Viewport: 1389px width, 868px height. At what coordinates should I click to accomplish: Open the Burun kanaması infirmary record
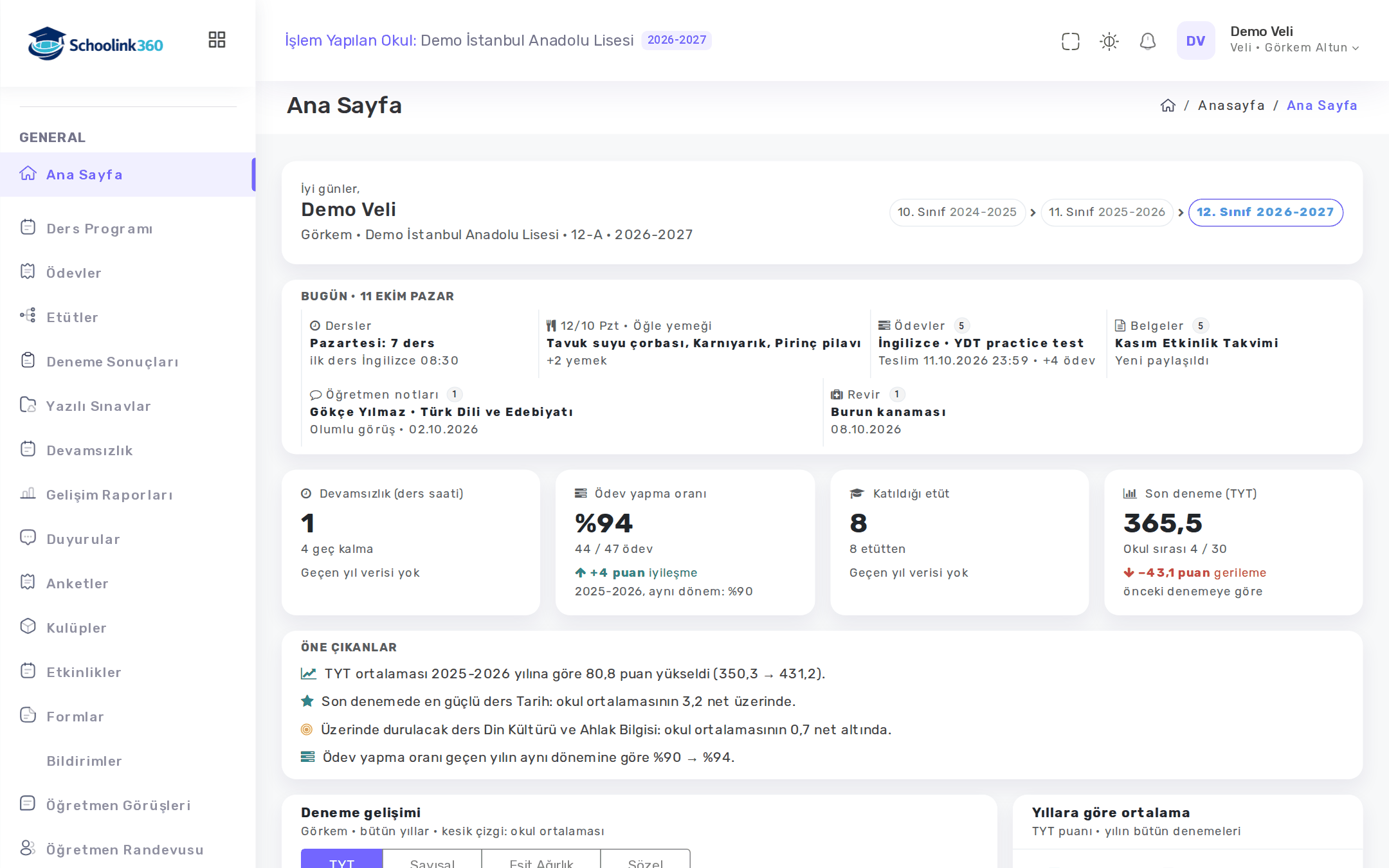[1084, 412]
